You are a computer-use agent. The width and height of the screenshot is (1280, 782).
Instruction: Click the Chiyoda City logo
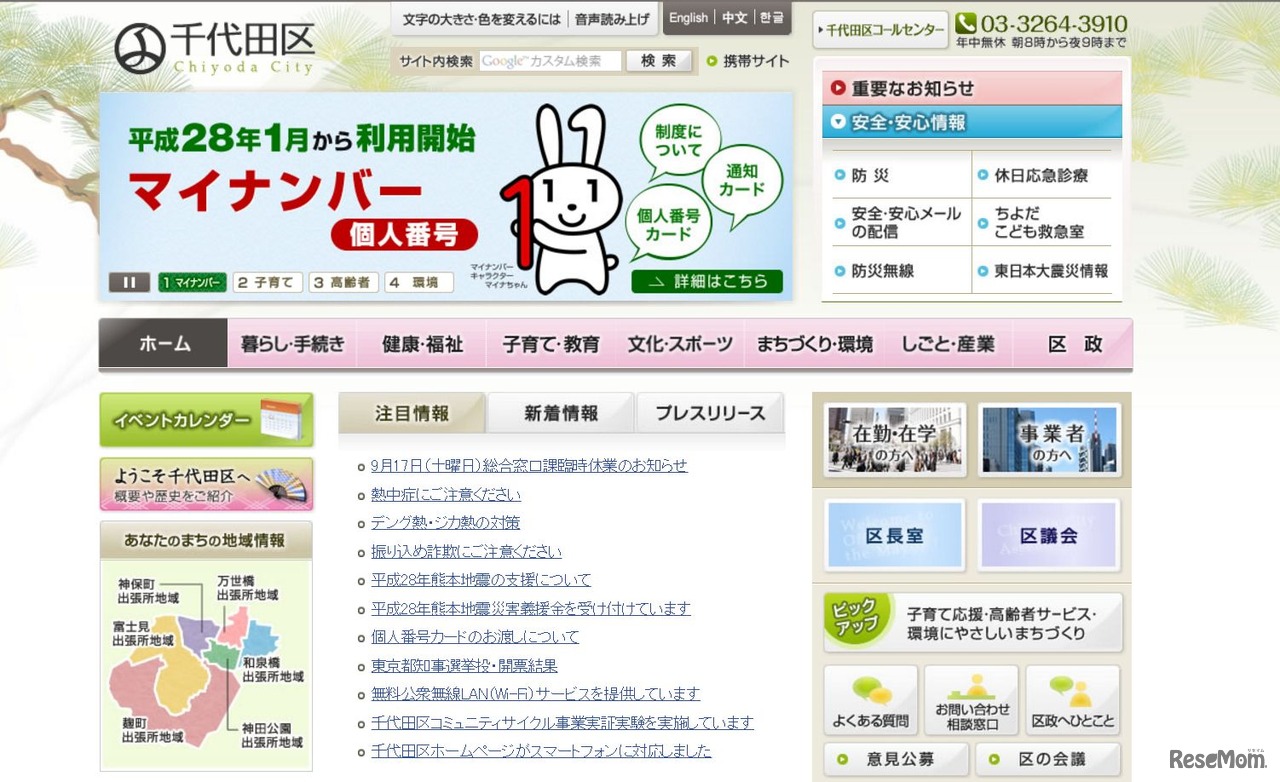[x=214, y=48]
